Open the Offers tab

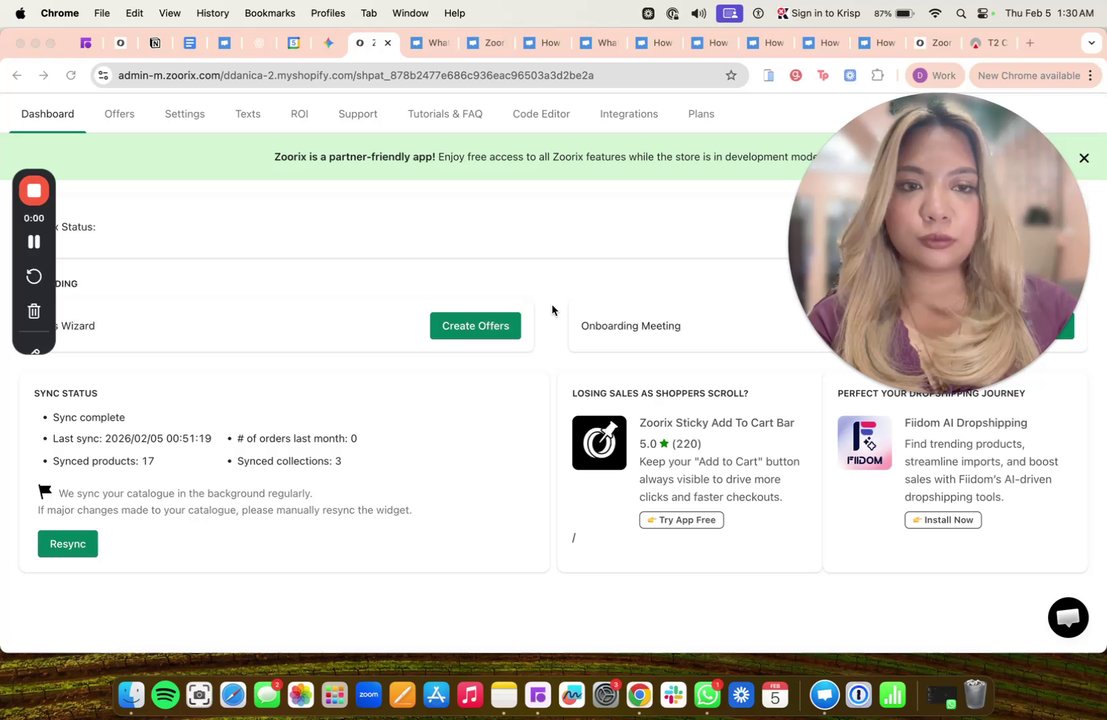coord(119,114)
